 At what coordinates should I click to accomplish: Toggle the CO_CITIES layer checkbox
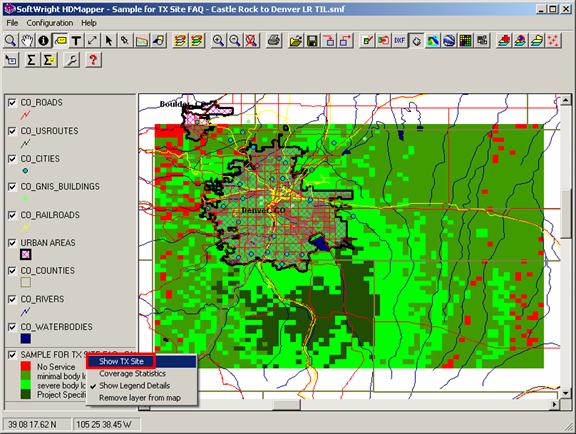[x=12, y=159]
